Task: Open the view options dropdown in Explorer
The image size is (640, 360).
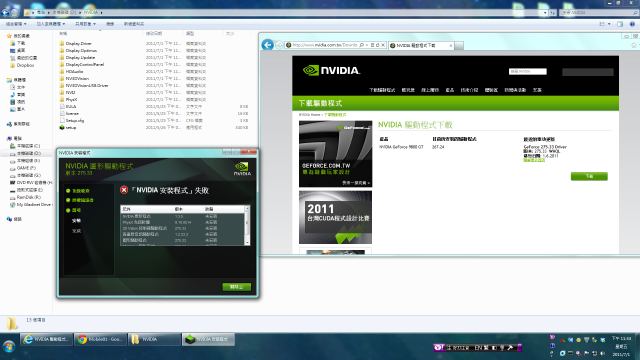Action: [604, 24]
